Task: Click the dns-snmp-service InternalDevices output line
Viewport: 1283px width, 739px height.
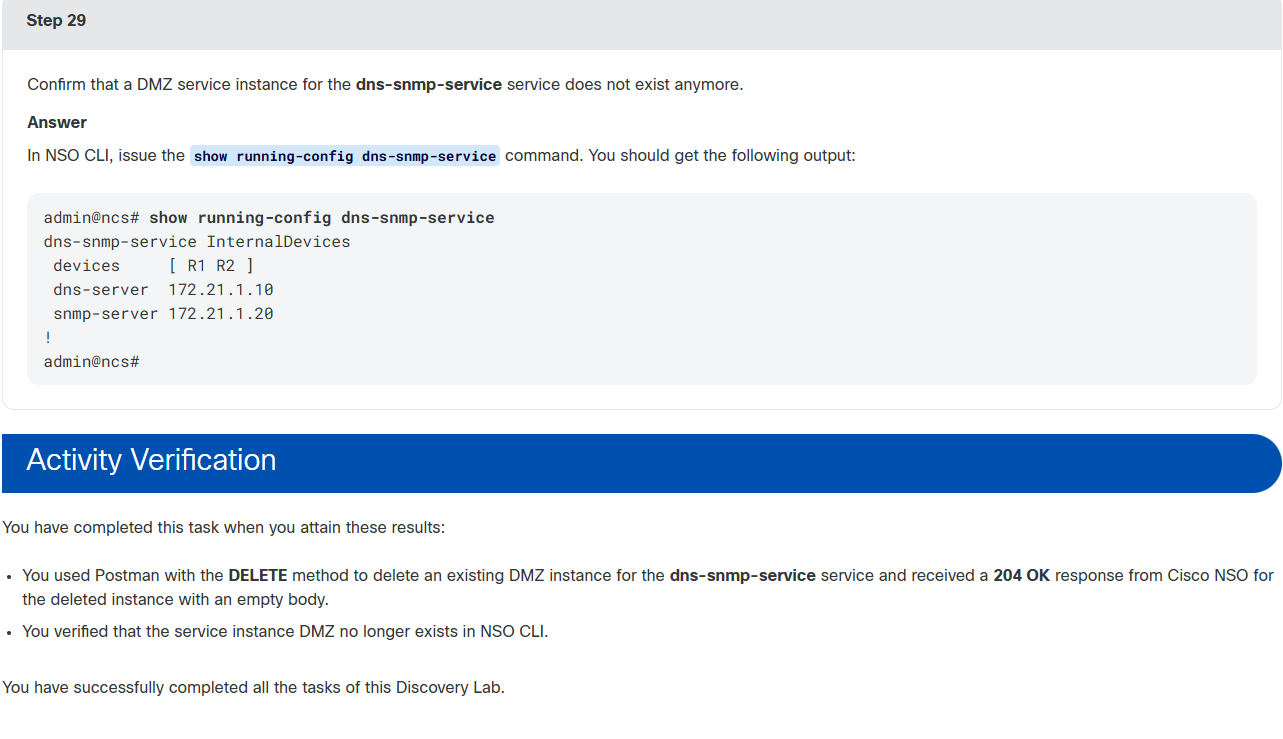Action: [x=197, y=241]
